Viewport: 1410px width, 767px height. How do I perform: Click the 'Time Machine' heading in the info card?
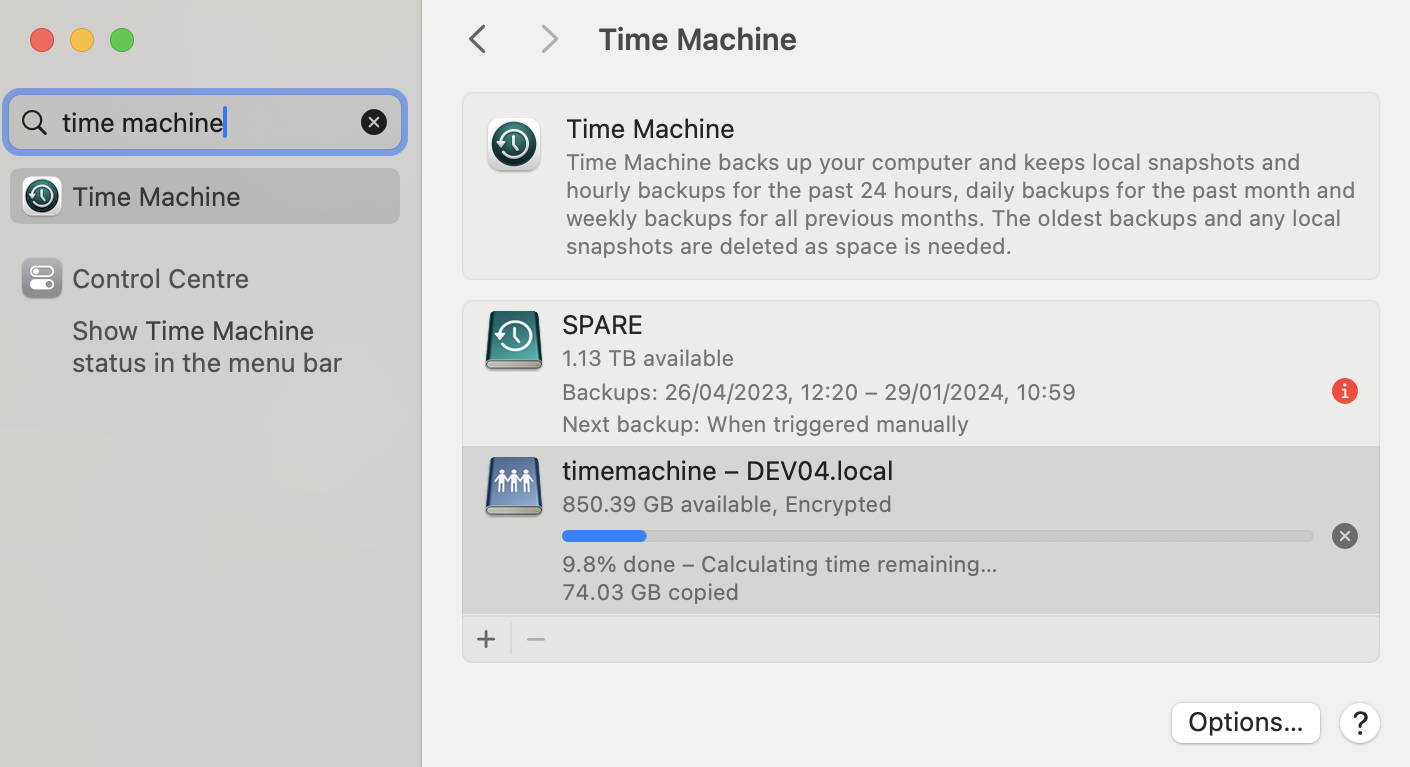tap(650, 129)
